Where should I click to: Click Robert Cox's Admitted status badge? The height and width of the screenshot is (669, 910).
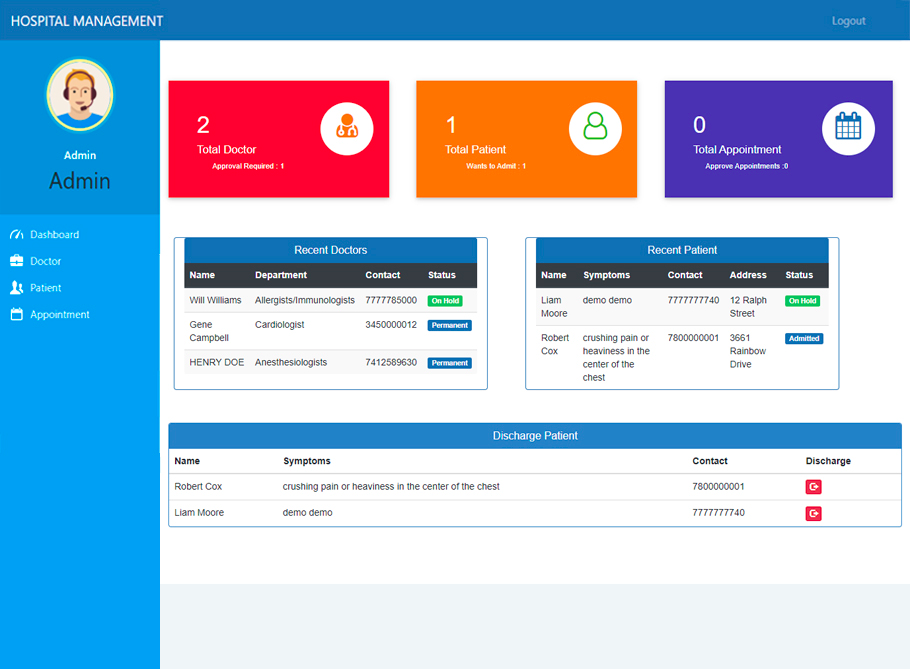tap(804, 338)
